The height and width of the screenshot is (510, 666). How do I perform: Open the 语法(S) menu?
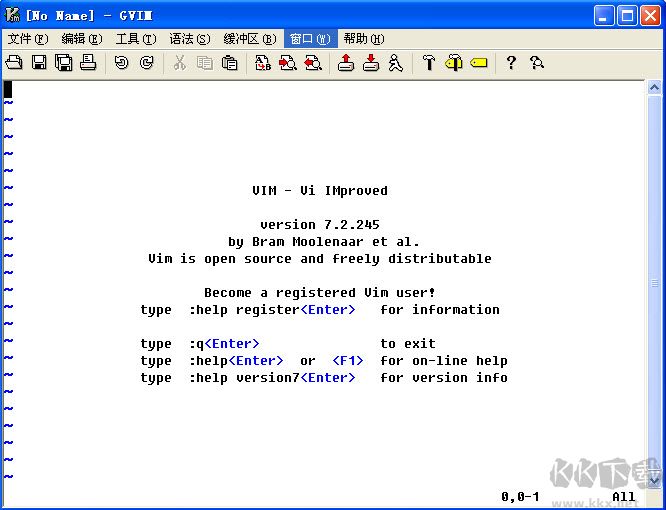coord(189,39)
